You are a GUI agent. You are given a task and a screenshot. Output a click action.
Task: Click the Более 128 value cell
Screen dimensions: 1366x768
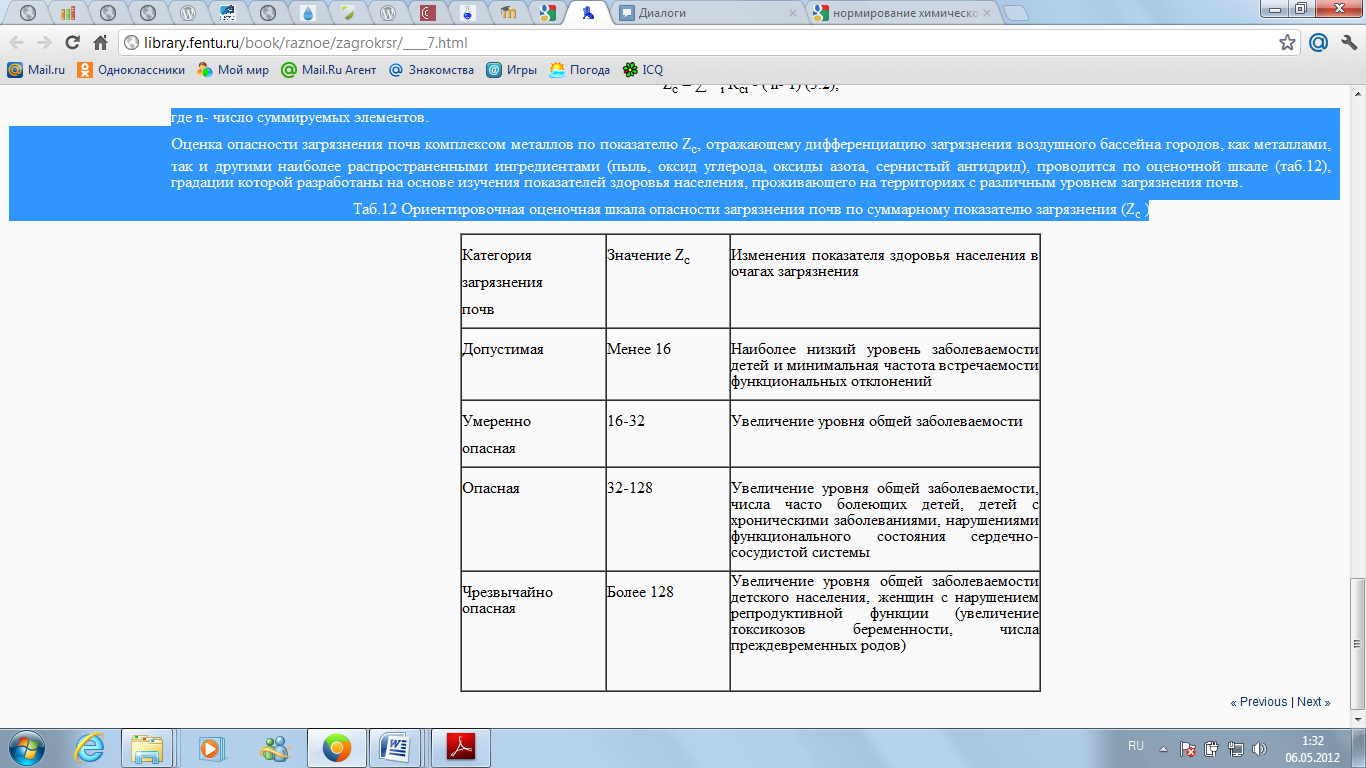point(668,631)
